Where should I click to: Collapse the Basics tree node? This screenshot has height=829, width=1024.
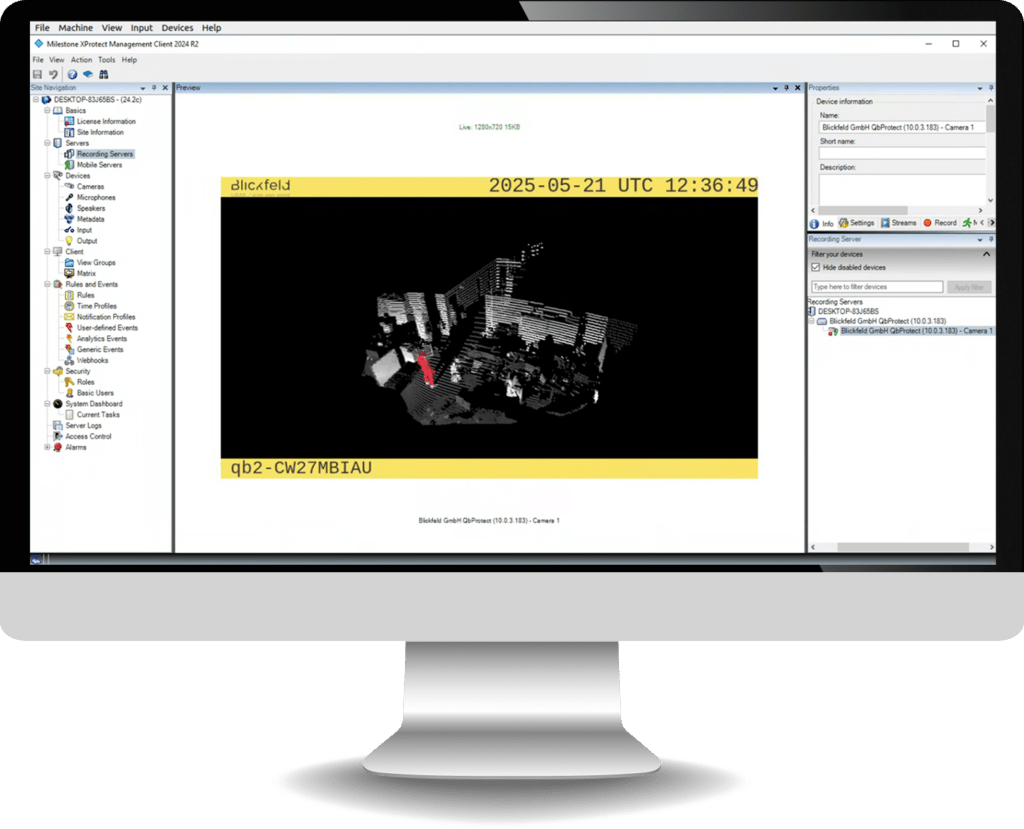(x=47, y=110)
